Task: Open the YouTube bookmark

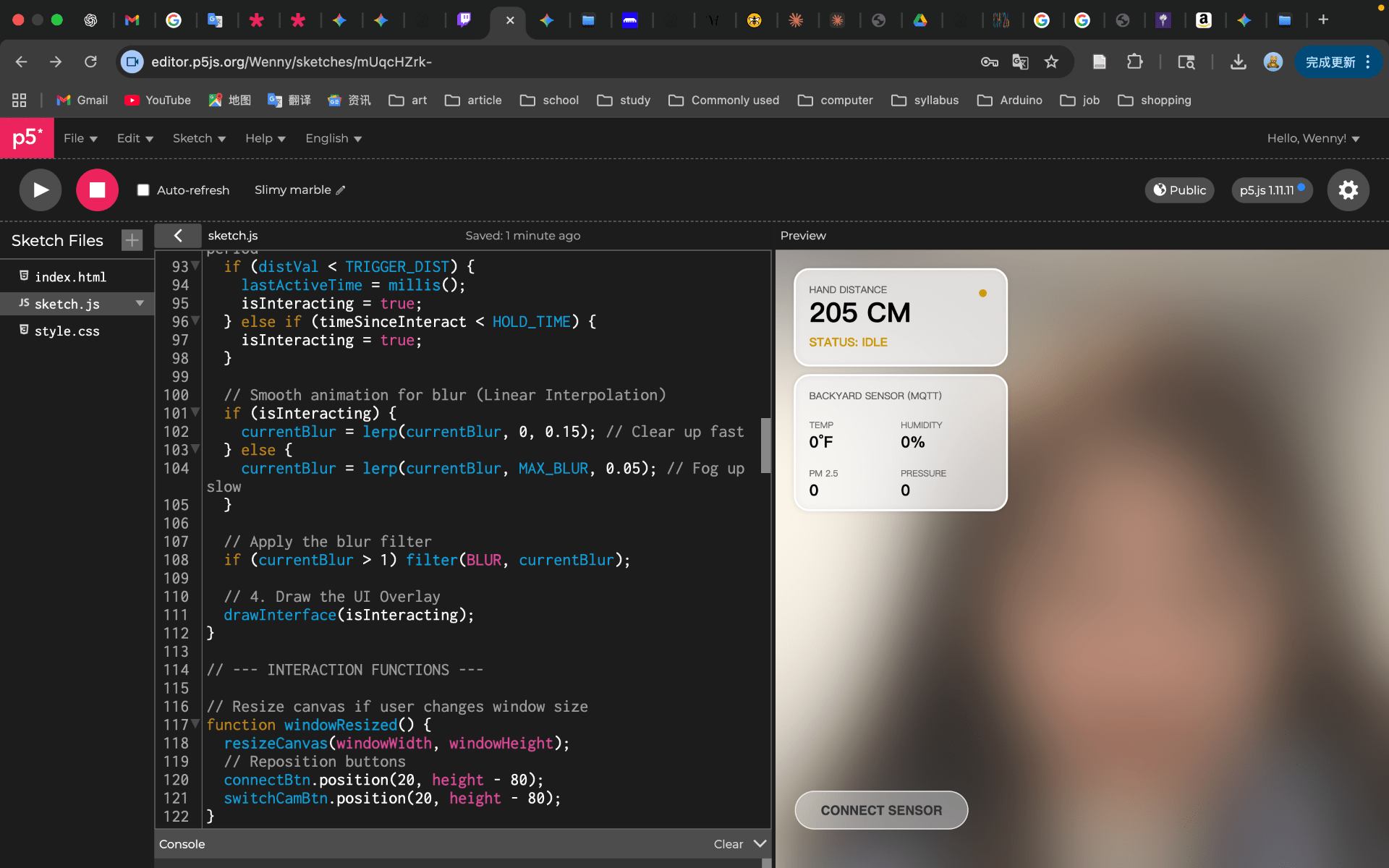Action: [157, 100]
